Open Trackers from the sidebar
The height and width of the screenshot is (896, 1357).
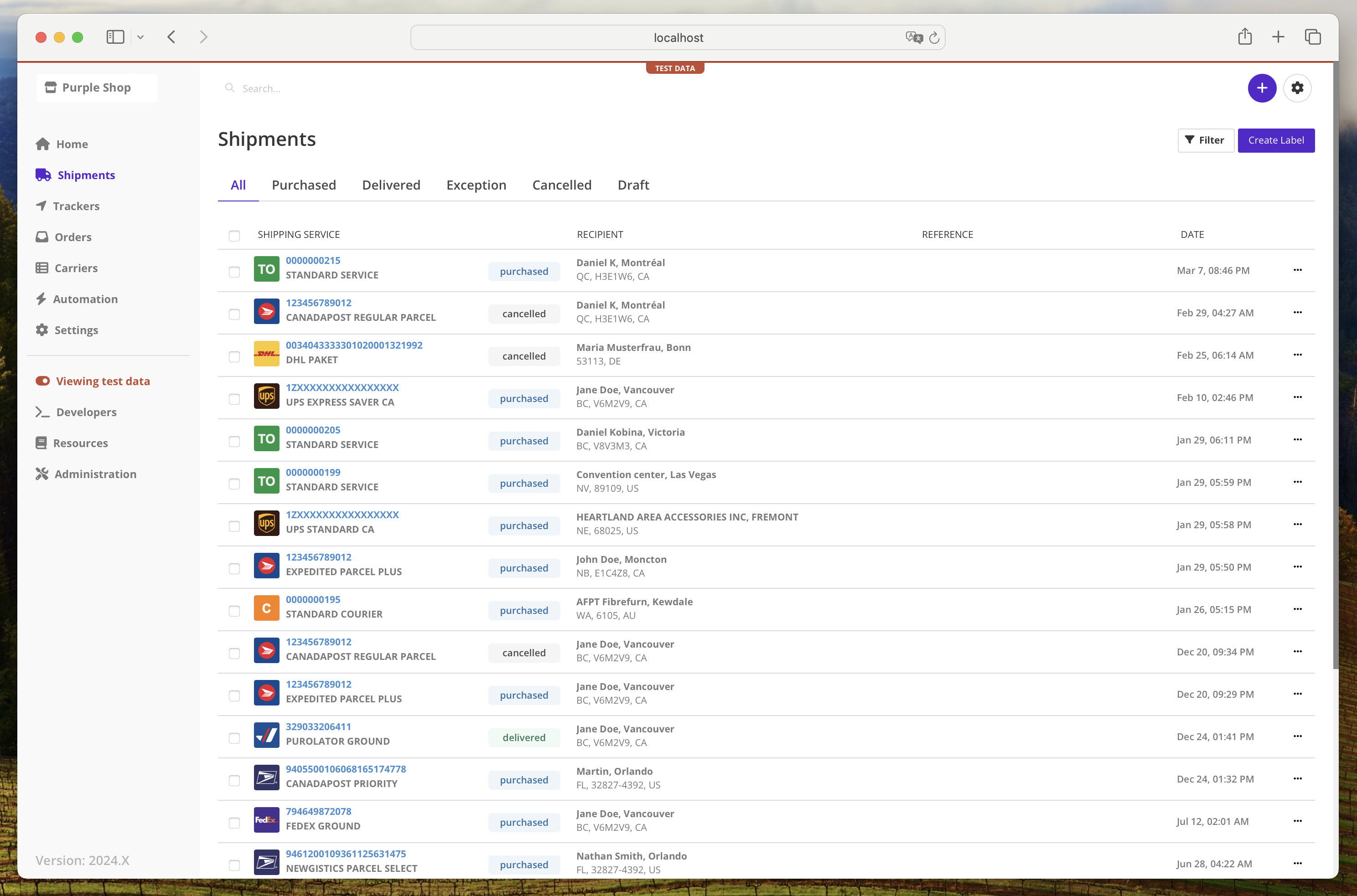coord(76,206)
